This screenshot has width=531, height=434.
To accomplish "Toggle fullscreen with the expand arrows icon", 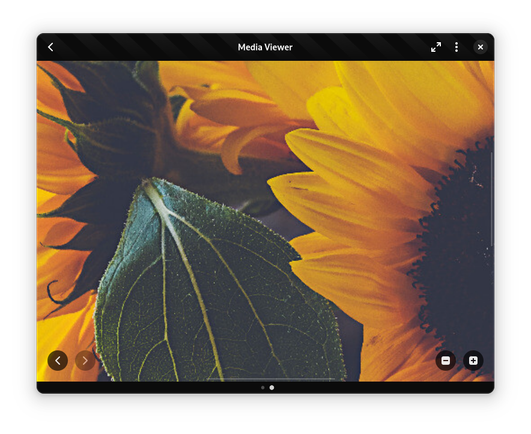I will (436, 47).
